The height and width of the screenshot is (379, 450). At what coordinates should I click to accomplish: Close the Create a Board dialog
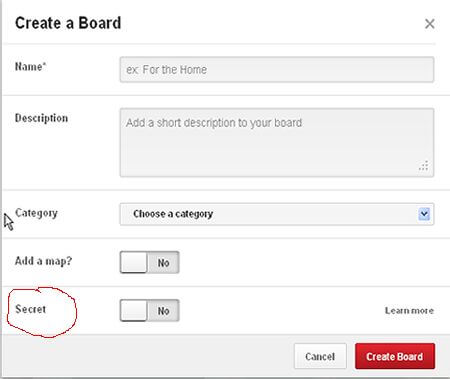tap(430, 24)
